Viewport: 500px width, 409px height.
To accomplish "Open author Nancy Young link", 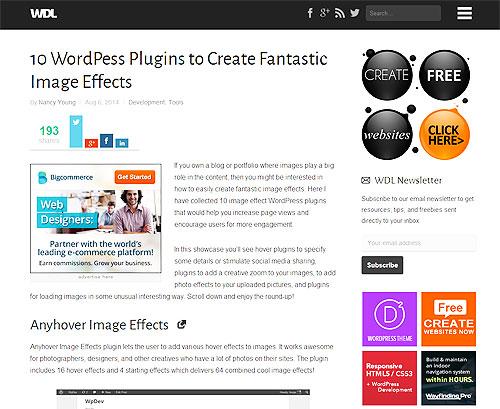I will tap(57, 102).
